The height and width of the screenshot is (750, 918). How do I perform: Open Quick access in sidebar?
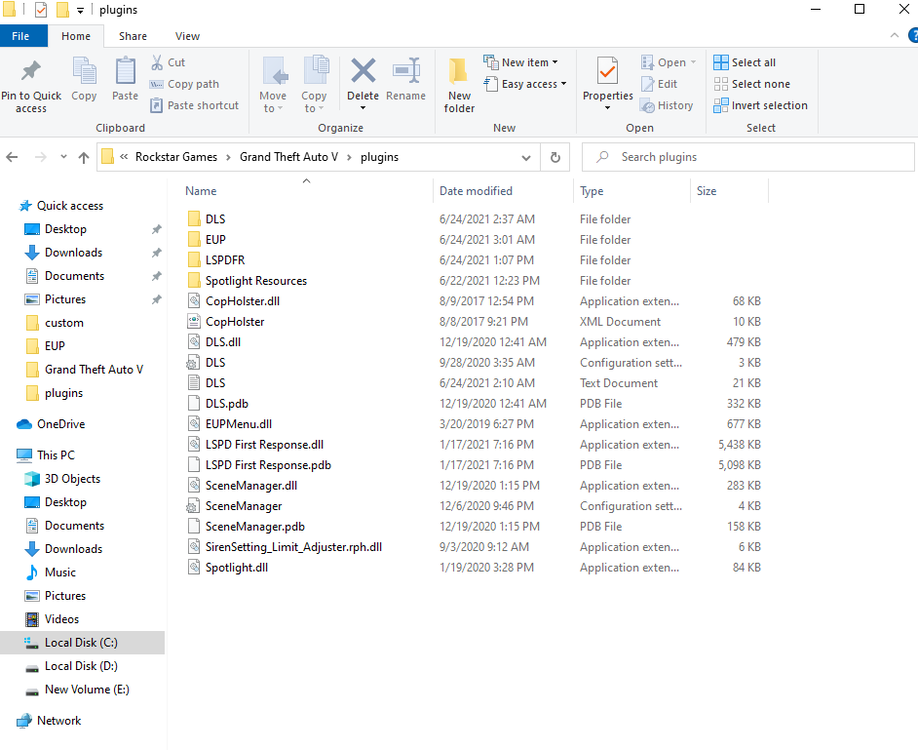point(70,206)
